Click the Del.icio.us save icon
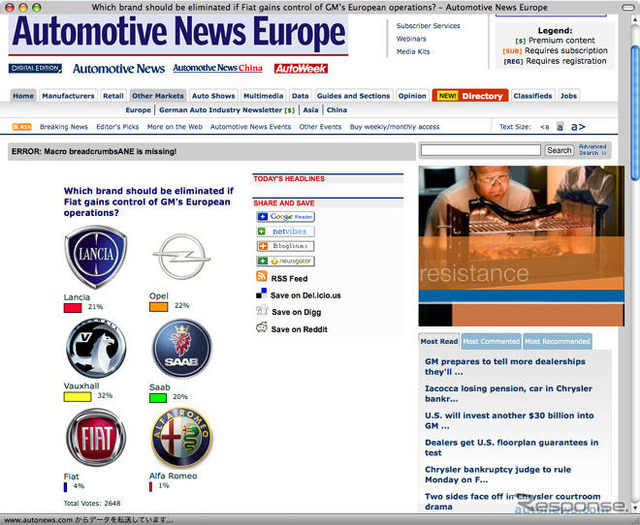The height and width of the screenshot is (525, 640). pyautogui.click(x=261, y=294)
